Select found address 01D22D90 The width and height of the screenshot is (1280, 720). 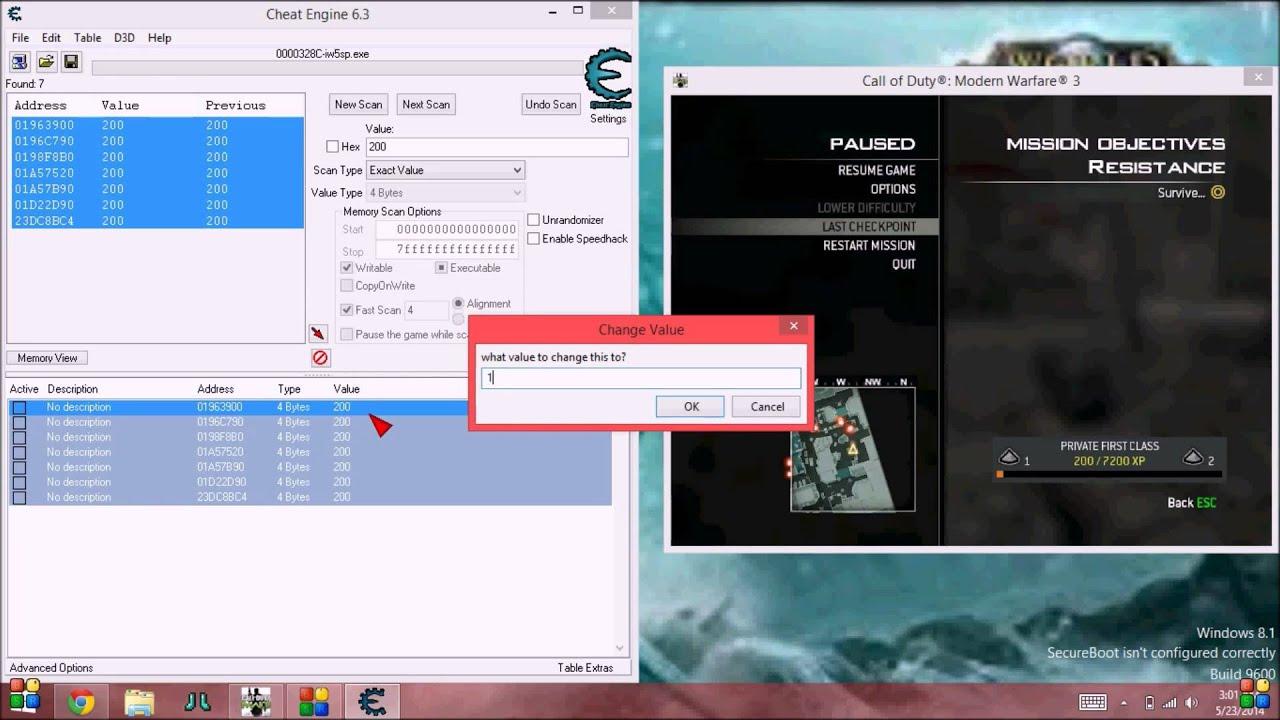pyautogui.click(x=157, y=205)
